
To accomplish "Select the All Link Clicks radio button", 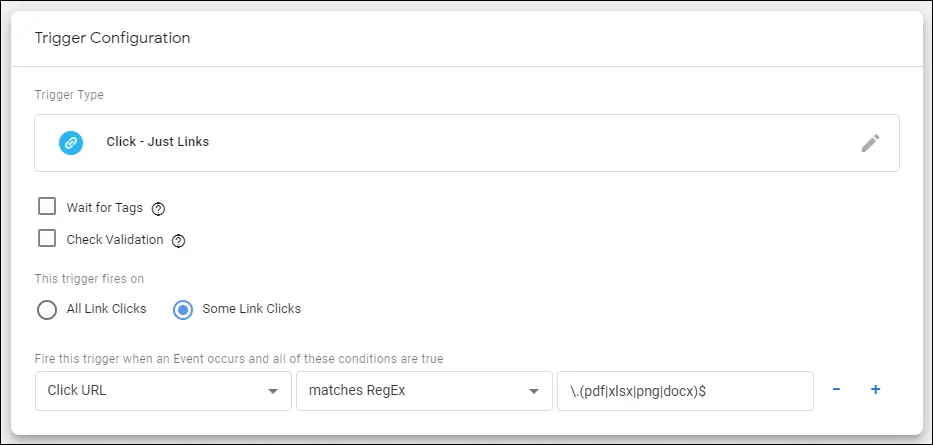I will click(47, 310).
